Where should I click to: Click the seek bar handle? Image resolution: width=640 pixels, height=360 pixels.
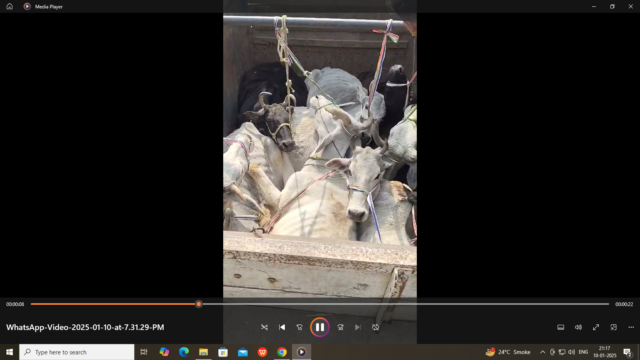(x=199, y=304)
